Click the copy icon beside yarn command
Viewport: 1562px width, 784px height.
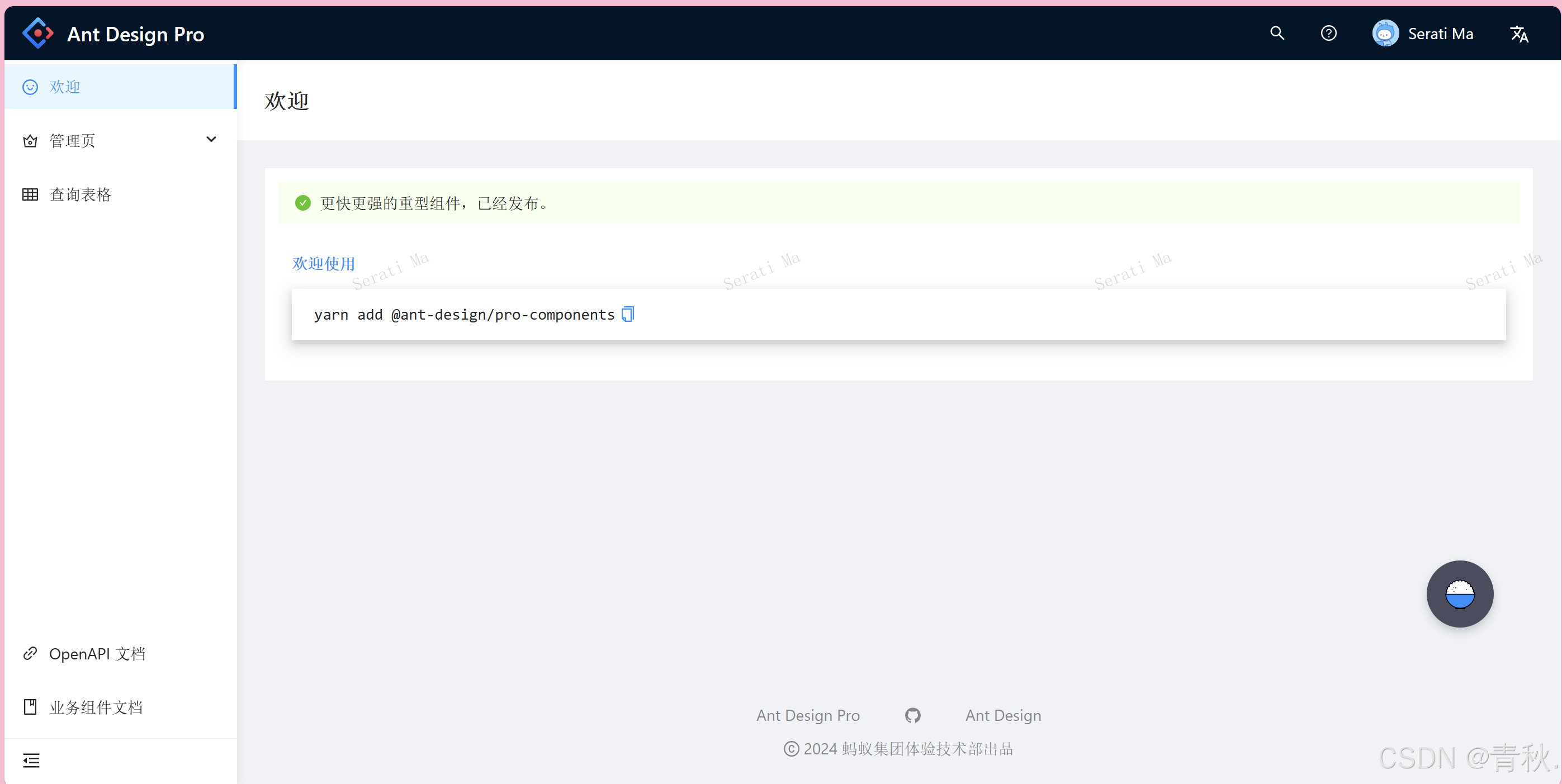click(628, 315)
